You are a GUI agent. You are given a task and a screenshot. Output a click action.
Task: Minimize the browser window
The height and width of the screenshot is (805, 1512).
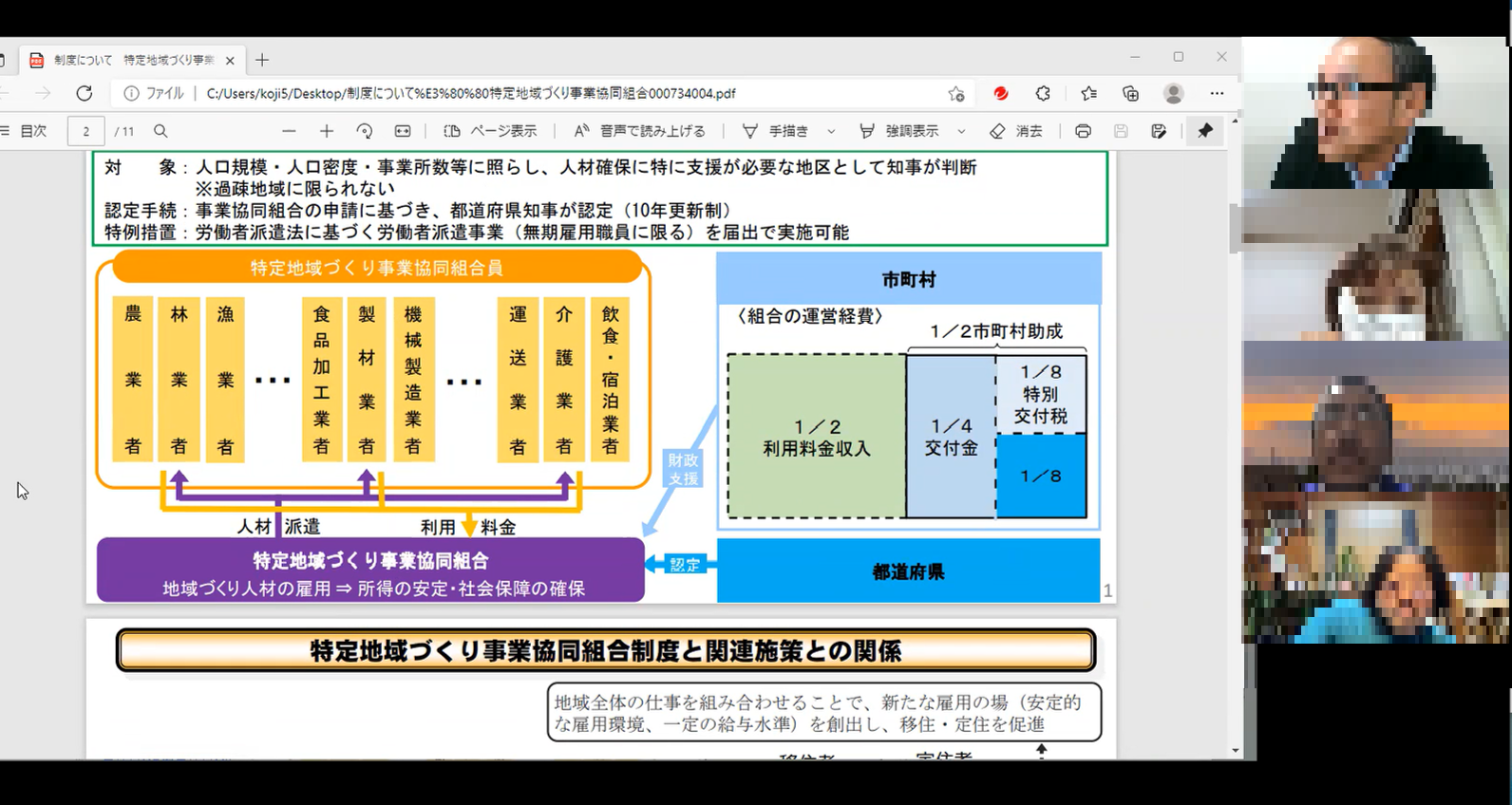(x=1135, y=57)
